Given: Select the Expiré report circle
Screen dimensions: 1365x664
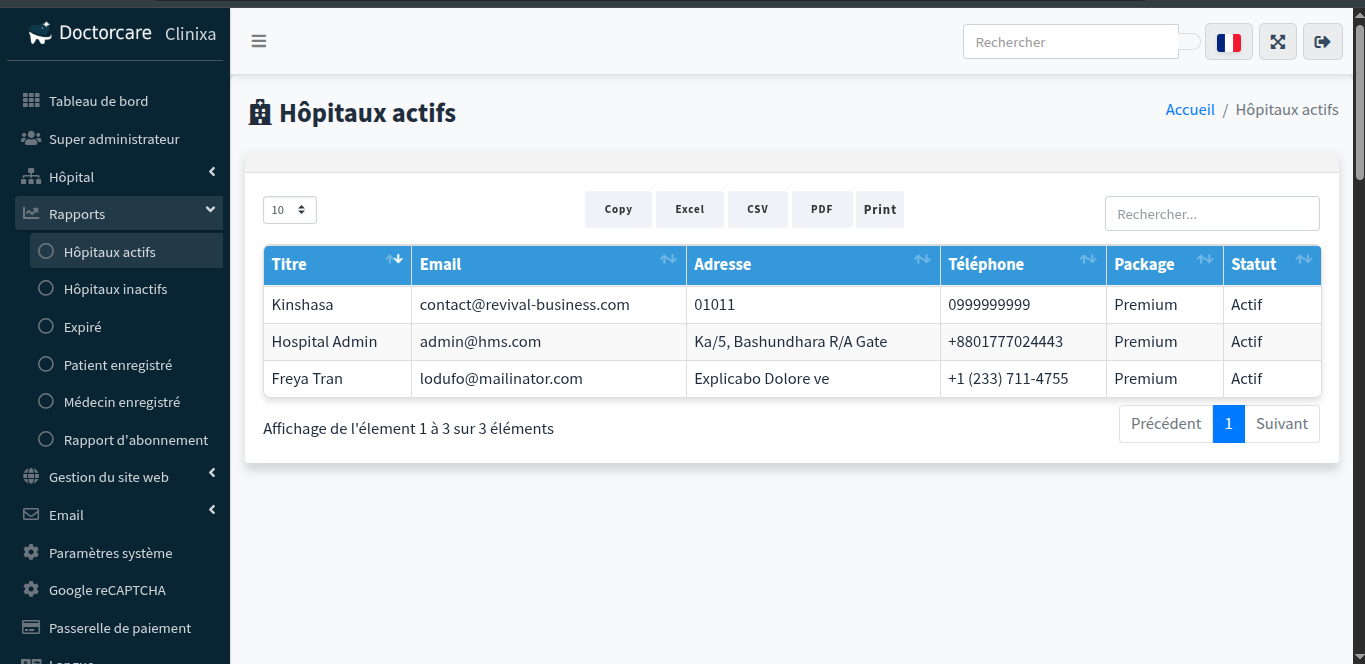Looking at the screenshot, I should (x=45, y=327).
